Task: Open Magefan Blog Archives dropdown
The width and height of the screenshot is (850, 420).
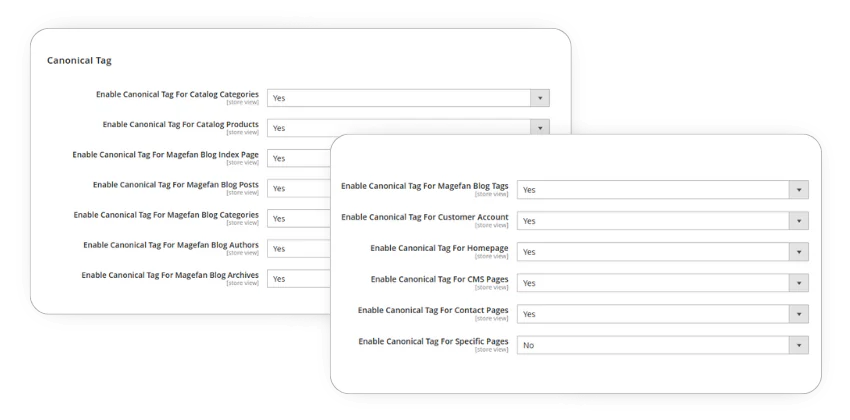Action: [299, 279]
